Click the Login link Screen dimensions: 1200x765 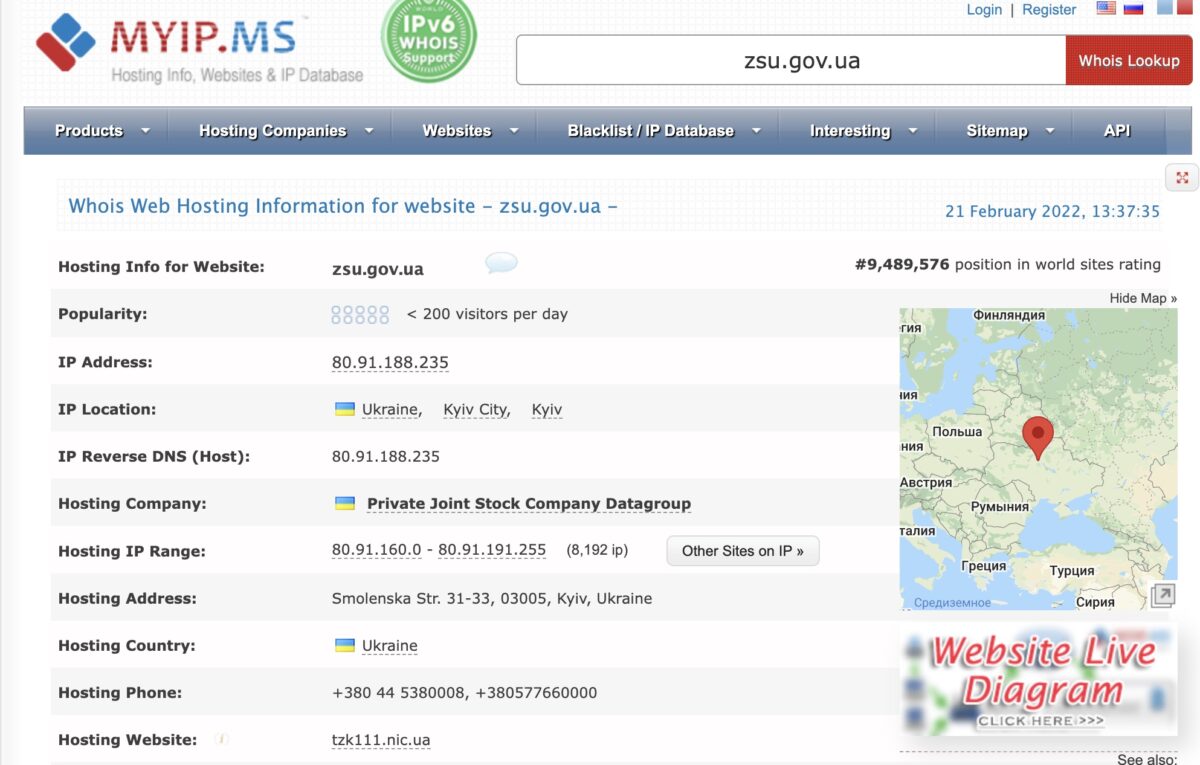pos(984,9)
